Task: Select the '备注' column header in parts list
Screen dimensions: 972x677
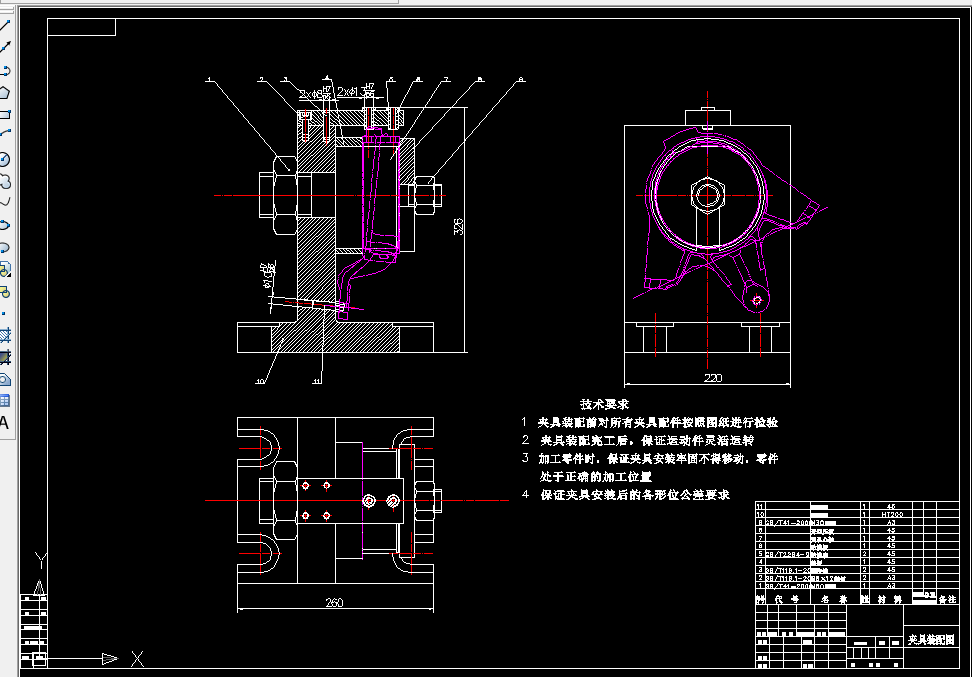Action: click(x=947, y=600)
